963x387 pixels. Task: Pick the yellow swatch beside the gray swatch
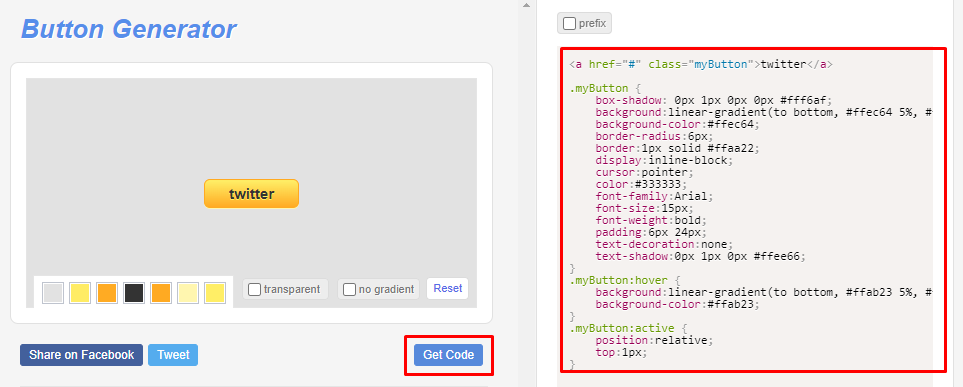click(x=80, y=293)
